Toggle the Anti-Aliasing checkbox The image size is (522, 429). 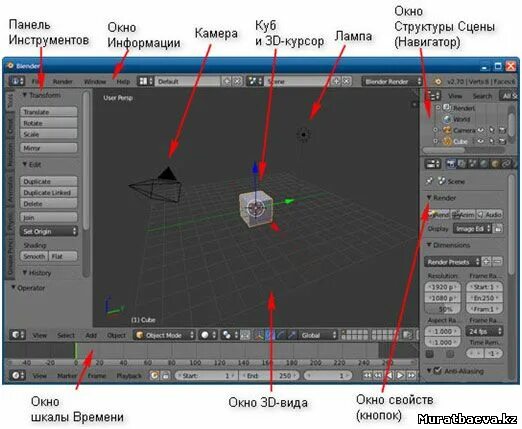point(438,371)
